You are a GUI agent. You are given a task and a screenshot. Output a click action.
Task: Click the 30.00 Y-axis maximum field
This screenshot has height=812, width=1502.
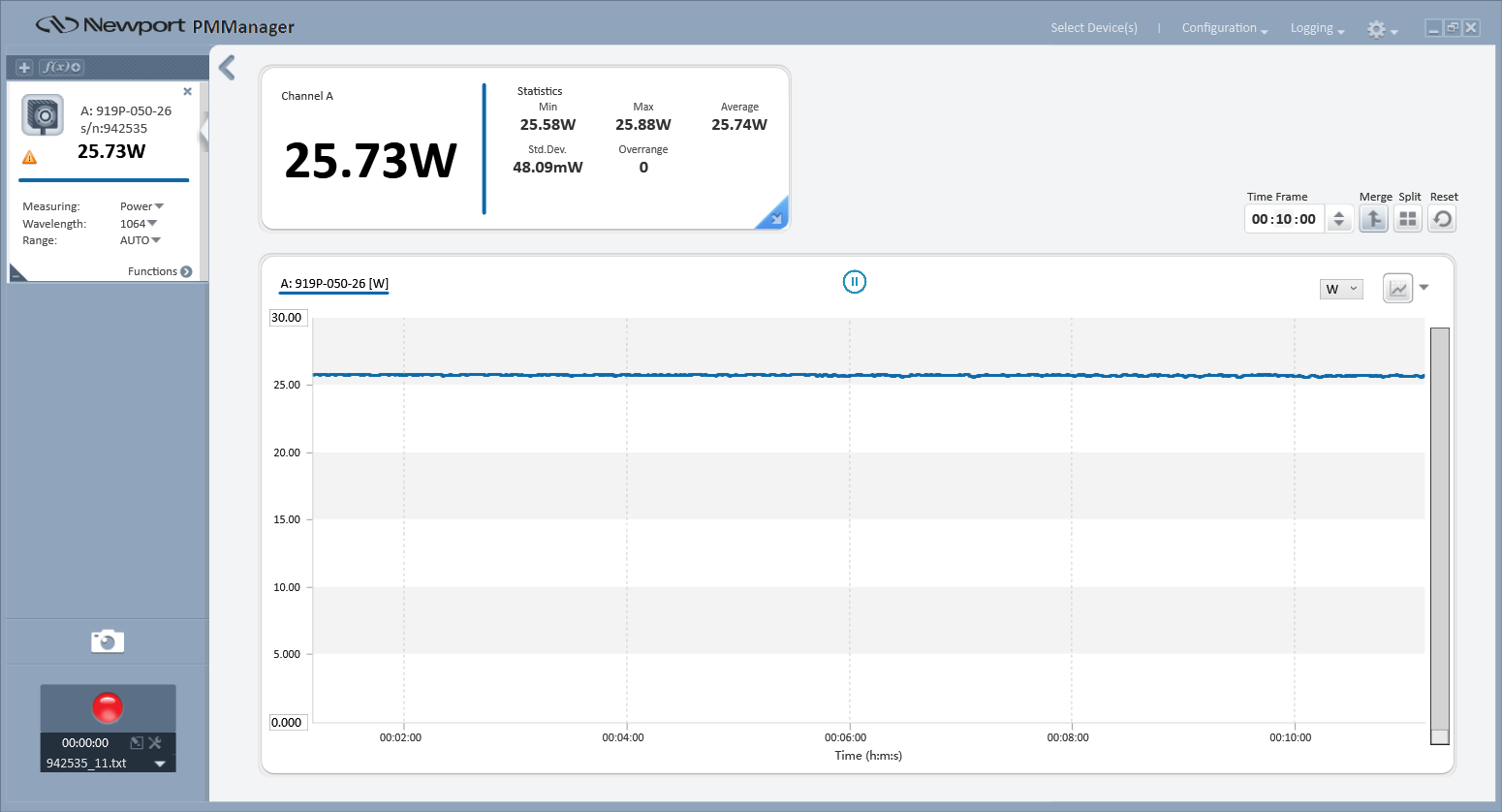[288, 318]
